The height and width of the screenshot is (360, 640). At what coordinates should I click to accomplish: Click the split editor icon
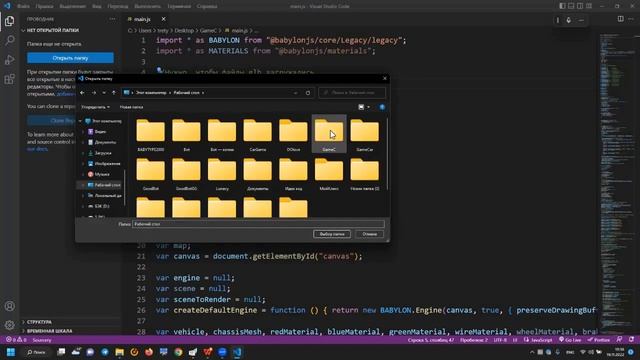click(x=620, y=19)
